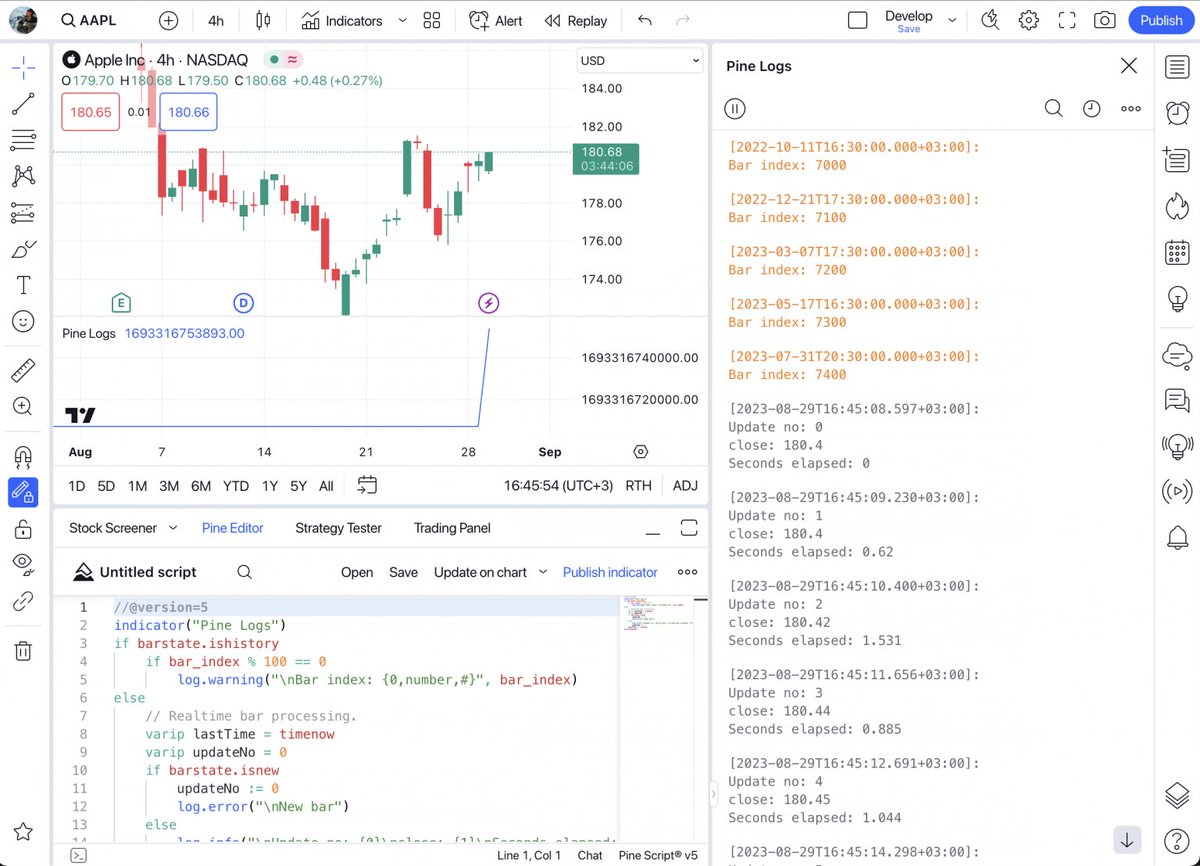Take a chart snapshot with camera
The width and height of the screenshot is (1200, 866).
coord(1105,20)
